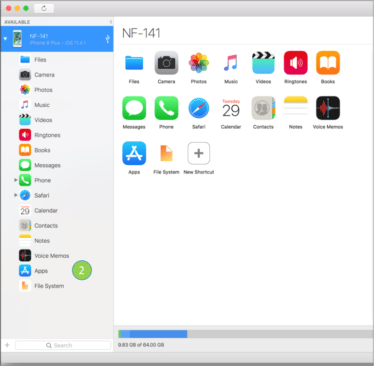Open the Camera icon in main grid
Image resolution: width=374 pixels, height=366 pixels.
point(166,63)
